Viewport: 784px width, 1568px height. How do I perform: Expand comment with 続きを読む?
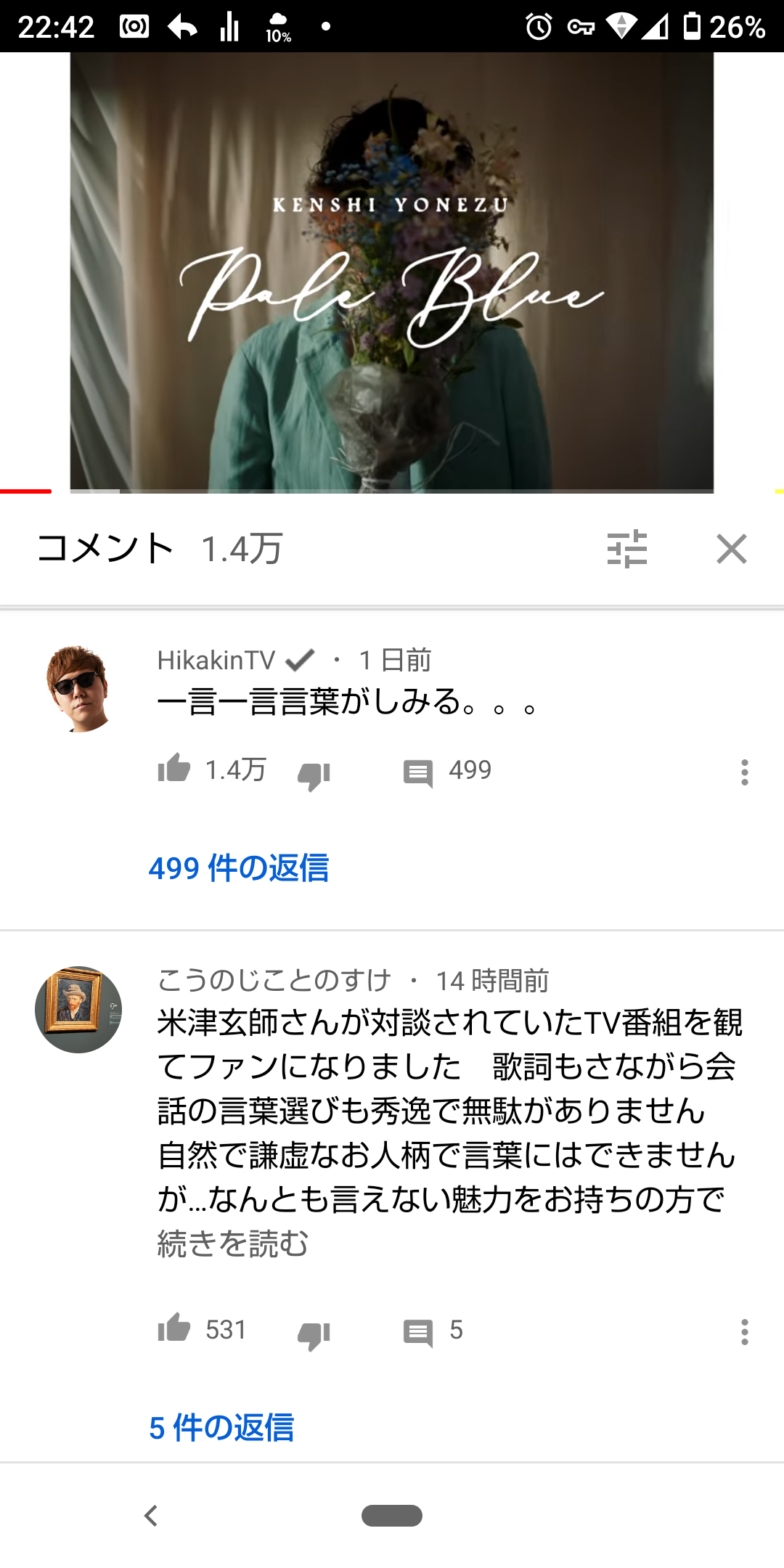[x=233, y=1244]
